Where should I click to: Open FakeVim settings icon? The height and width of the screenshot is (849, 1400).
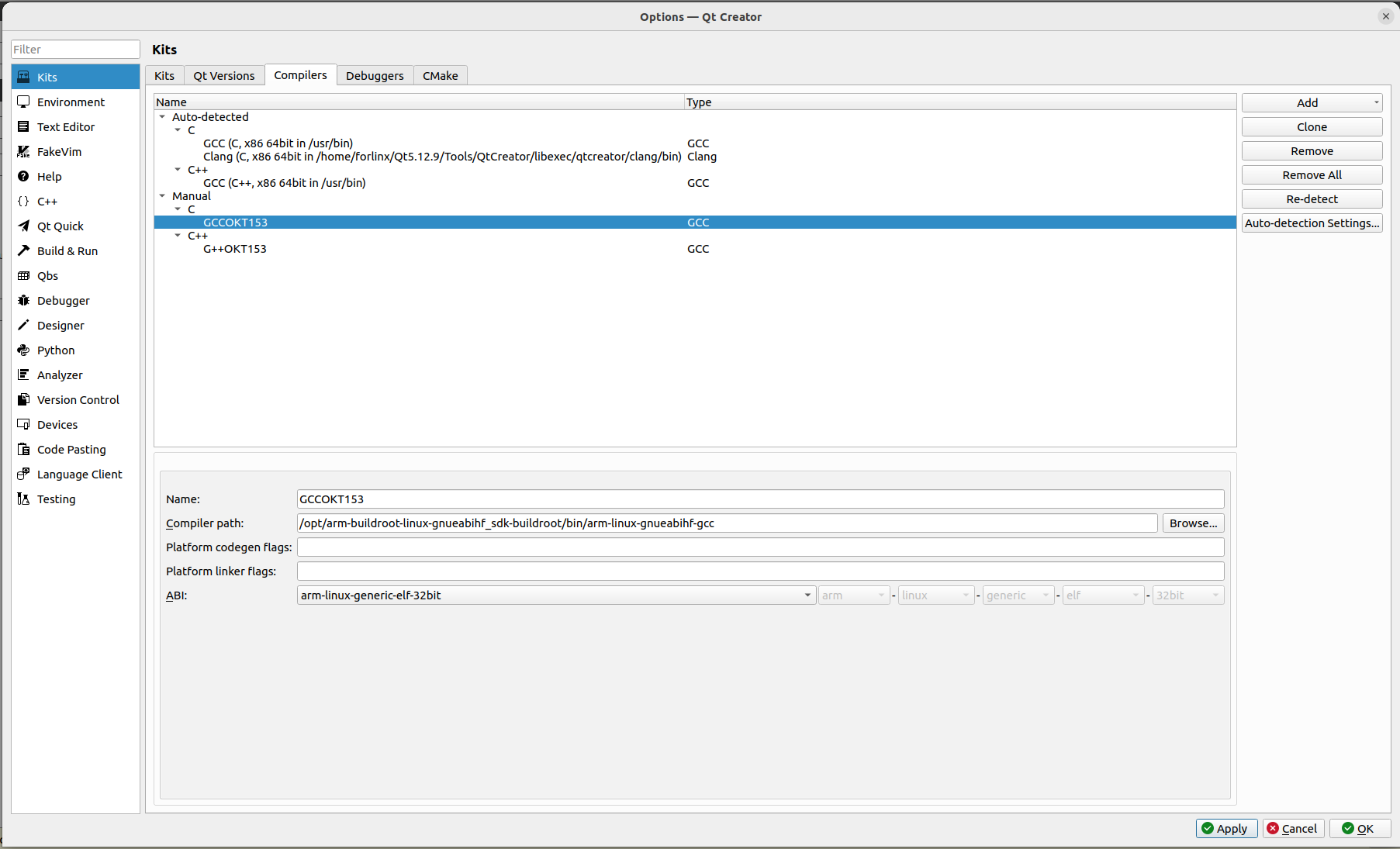tap(23, 151)
